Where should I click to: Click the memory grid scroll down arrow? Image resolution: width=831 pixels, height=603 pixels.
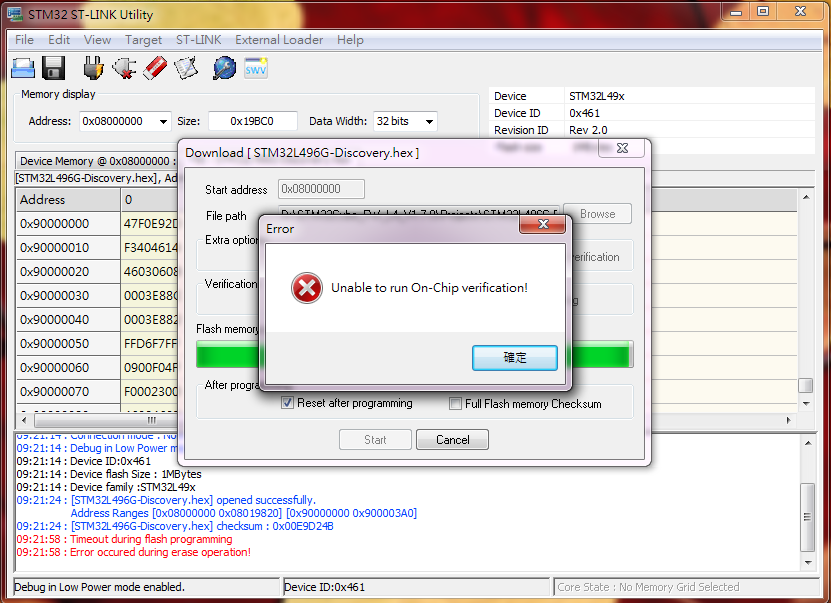pyautogui.click(x=806, y=404)
